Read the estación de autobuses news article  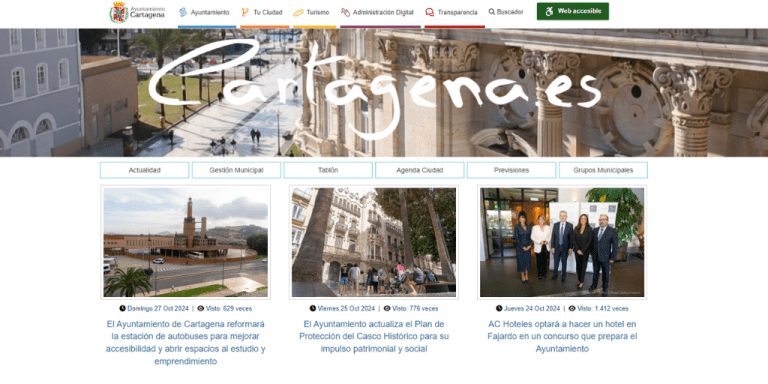coord(186,343)
